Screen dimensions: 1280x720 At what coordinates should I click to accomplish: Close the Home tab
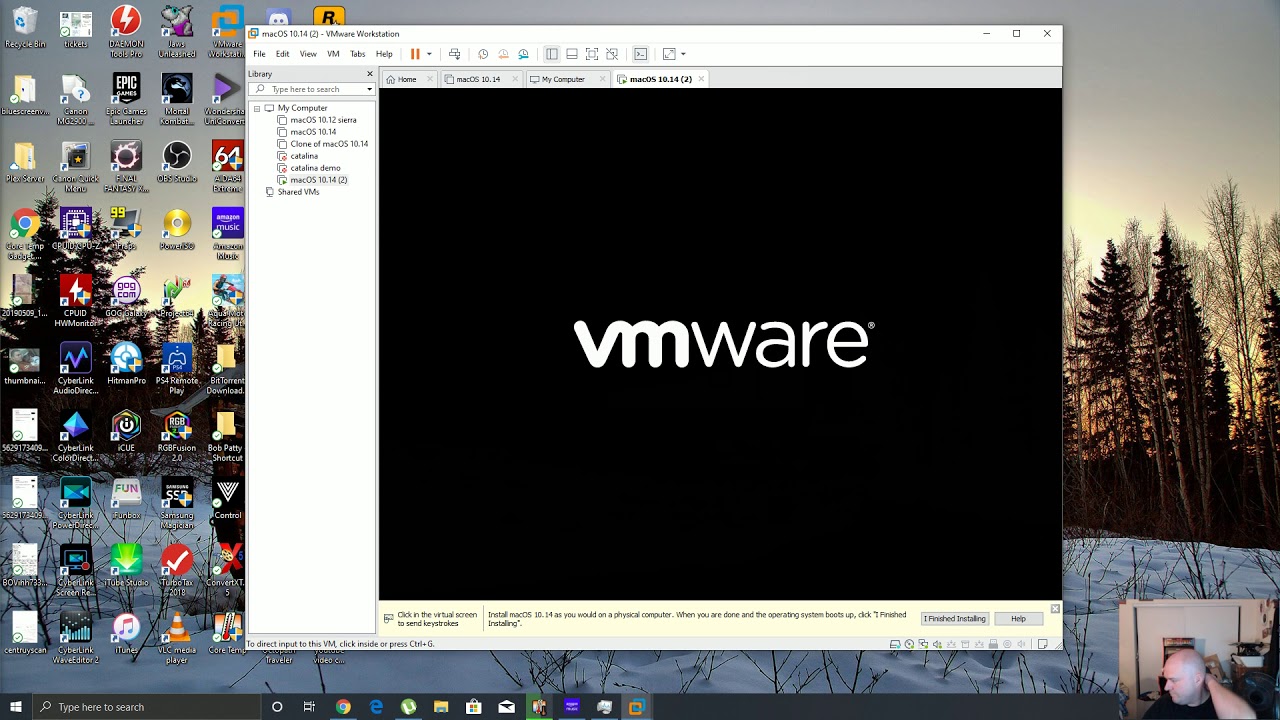click(x=431, y=79)
